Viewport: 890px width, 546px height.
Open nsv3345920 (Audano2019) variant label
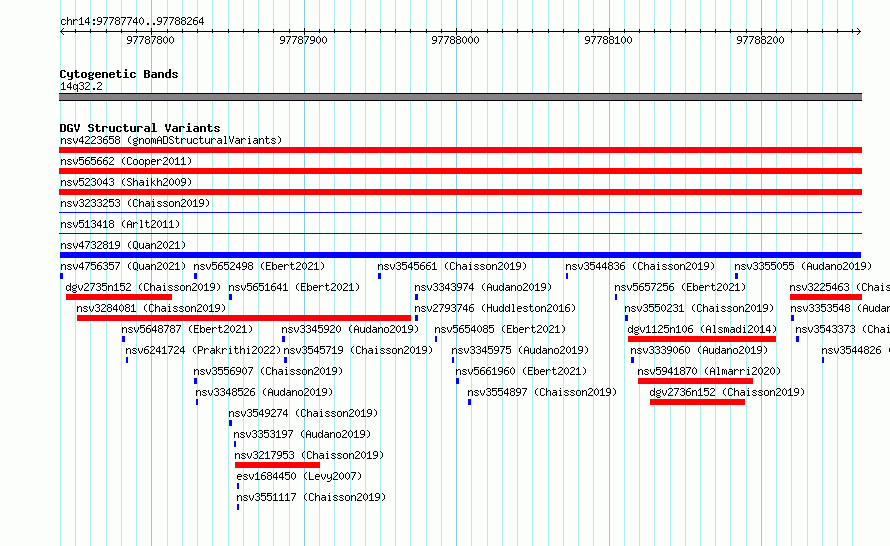(x=350, y=329)
